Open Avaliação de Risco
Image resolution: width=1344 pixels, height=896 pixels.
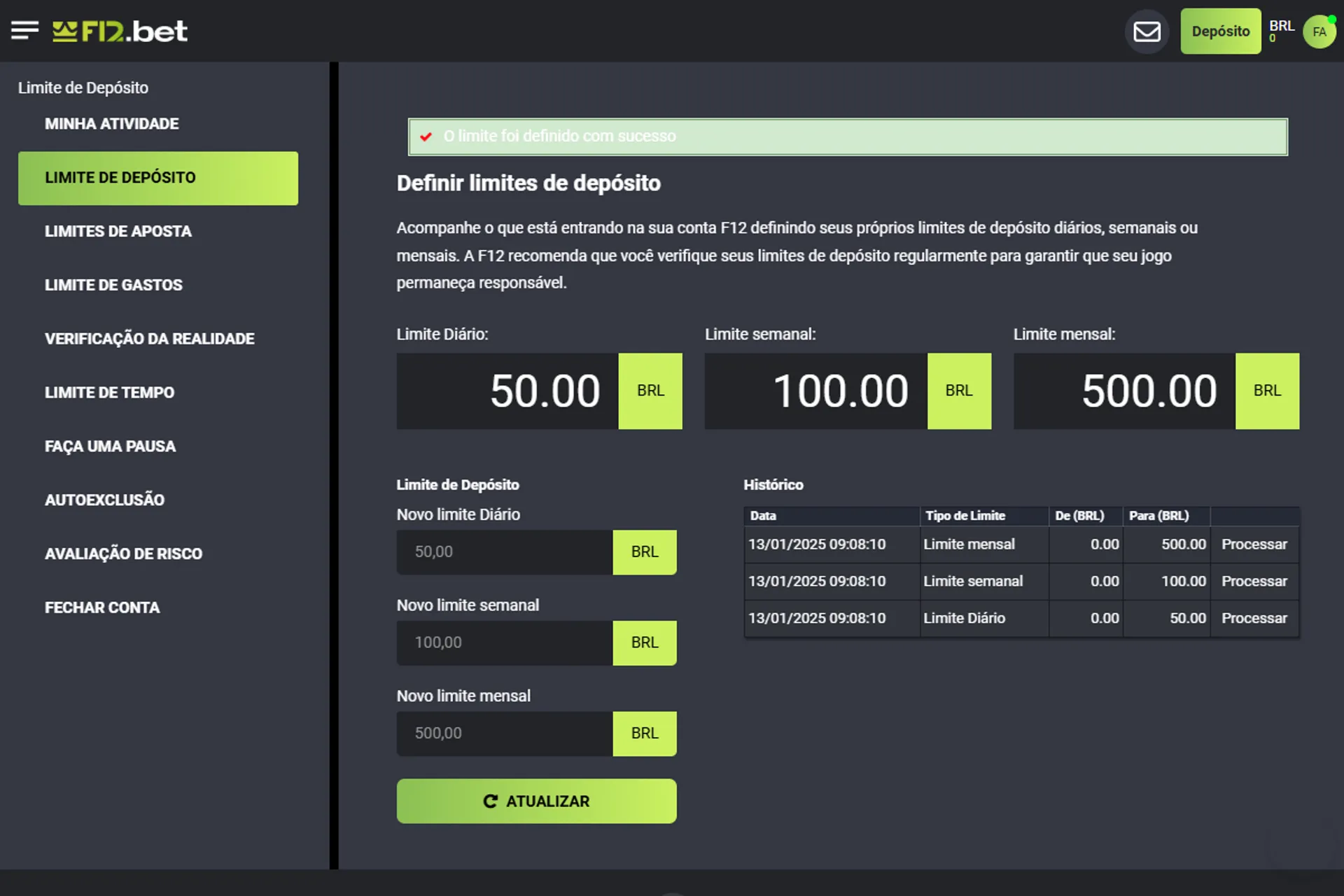tap(124, 554)
